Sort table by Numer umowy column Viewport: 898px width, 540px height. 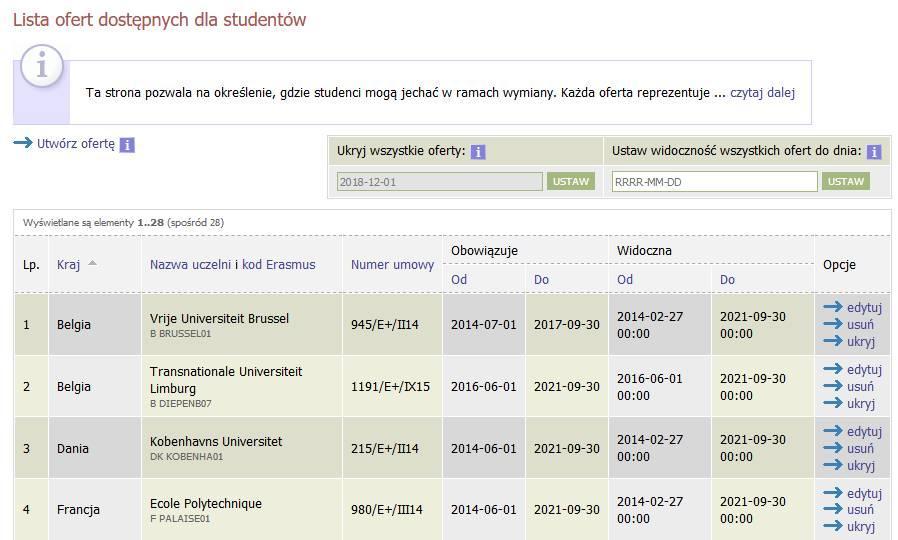coord(392,265)
